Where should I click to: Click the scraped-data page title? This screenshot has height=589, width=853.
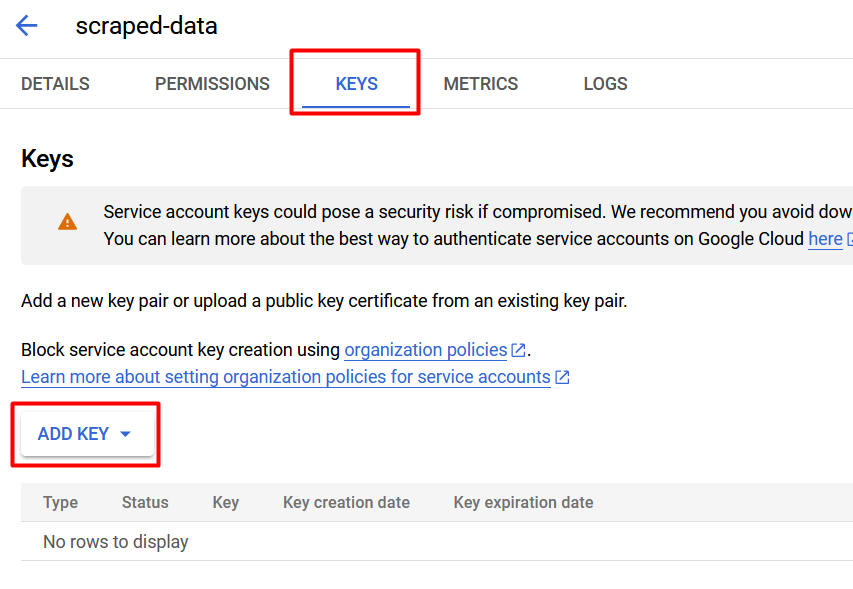pos(146,26)
